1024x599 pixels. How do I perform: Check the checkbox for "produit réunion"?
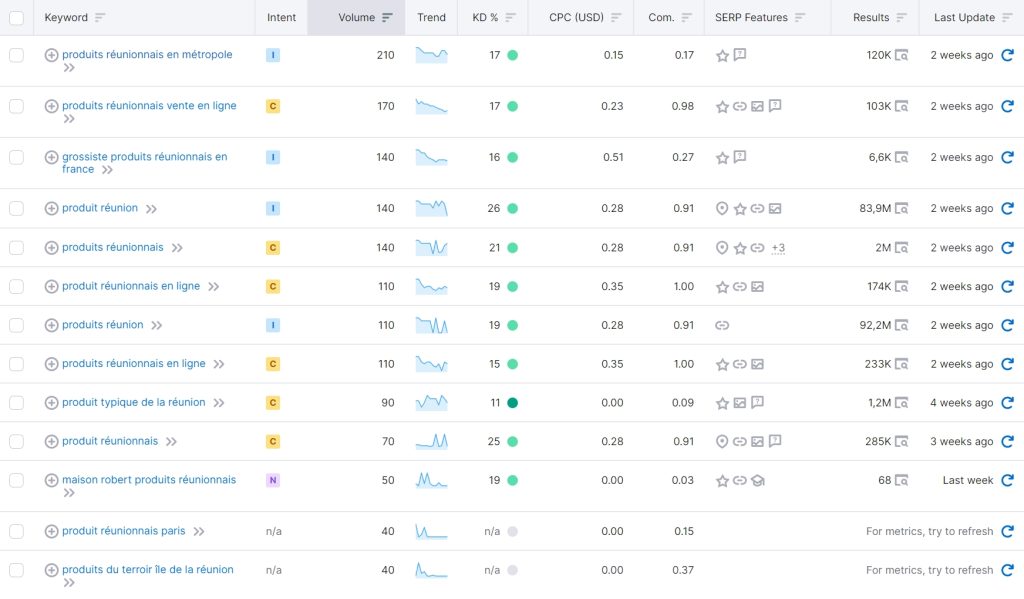(17, 208)
